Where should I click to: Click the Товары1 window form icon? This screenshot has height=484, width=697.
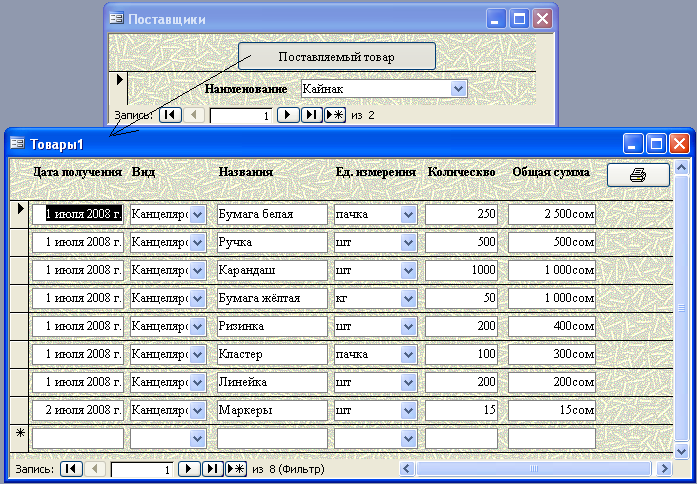(17, 144)
